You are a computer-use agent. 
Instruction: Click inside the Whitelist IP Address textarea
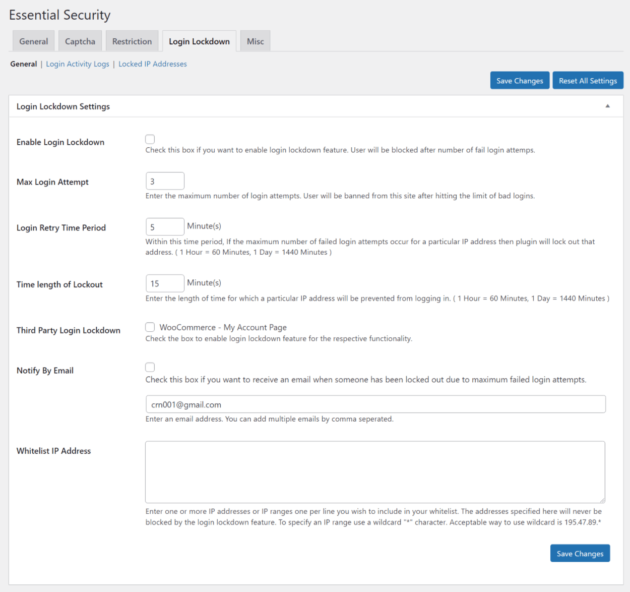point(375,472)
